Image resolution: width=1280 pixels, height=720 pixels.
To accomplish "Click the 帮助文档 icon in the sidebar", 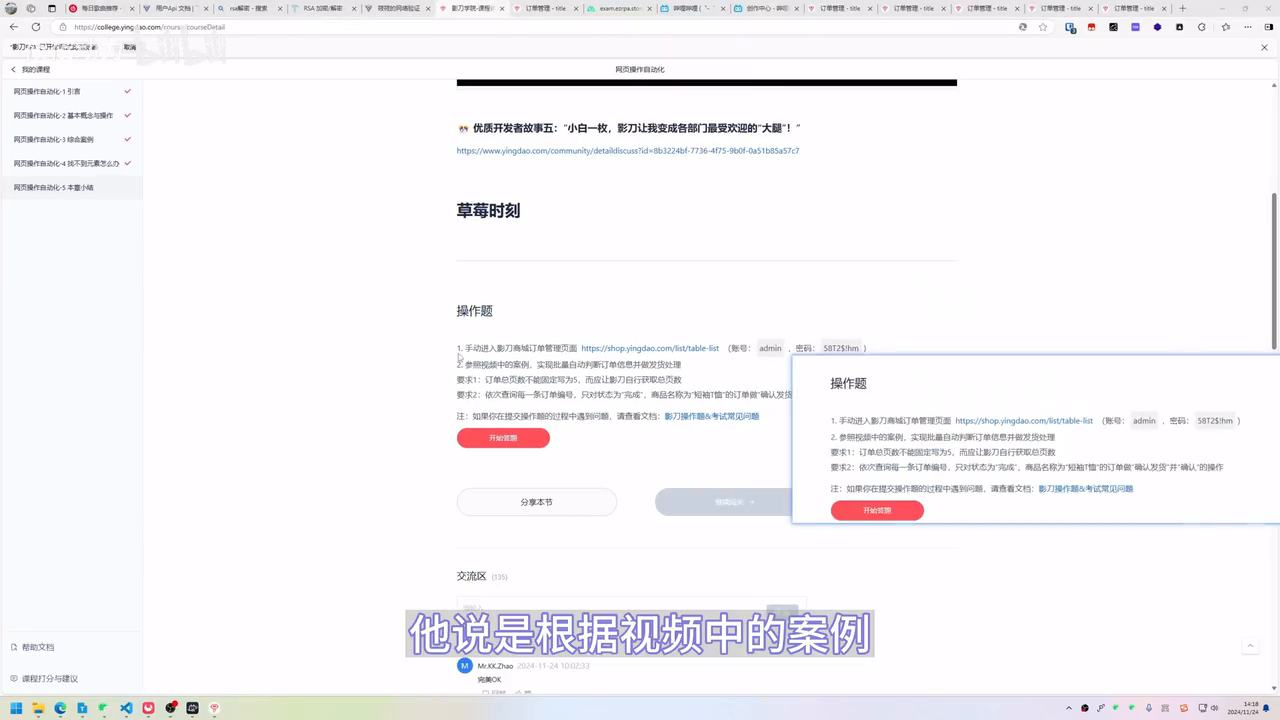I will [x=14, y=647].
